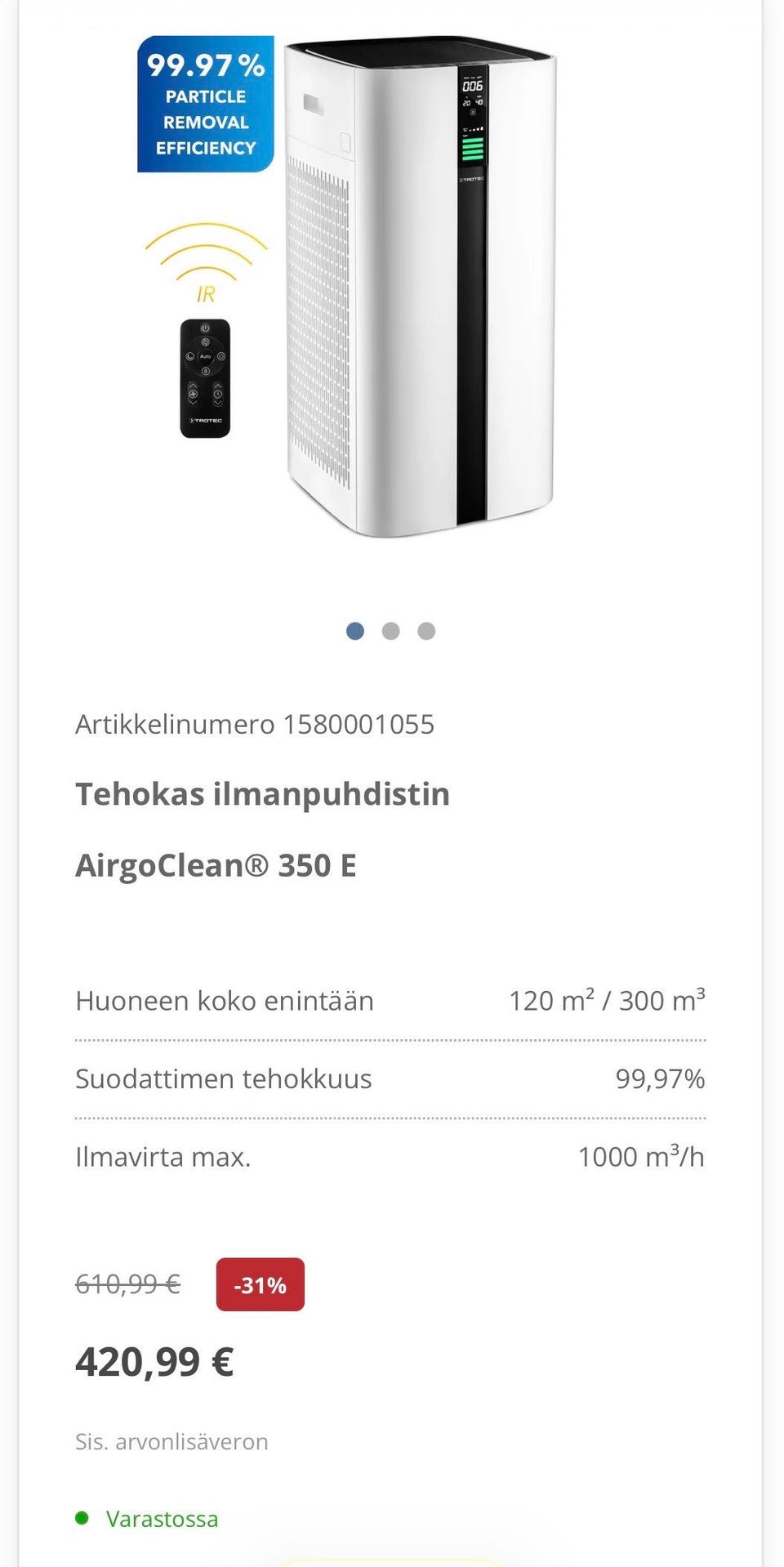The height and width of the screenshot is (1567, 784).
Task: Jump to the third carousel image dot
Action: point(426,631)
